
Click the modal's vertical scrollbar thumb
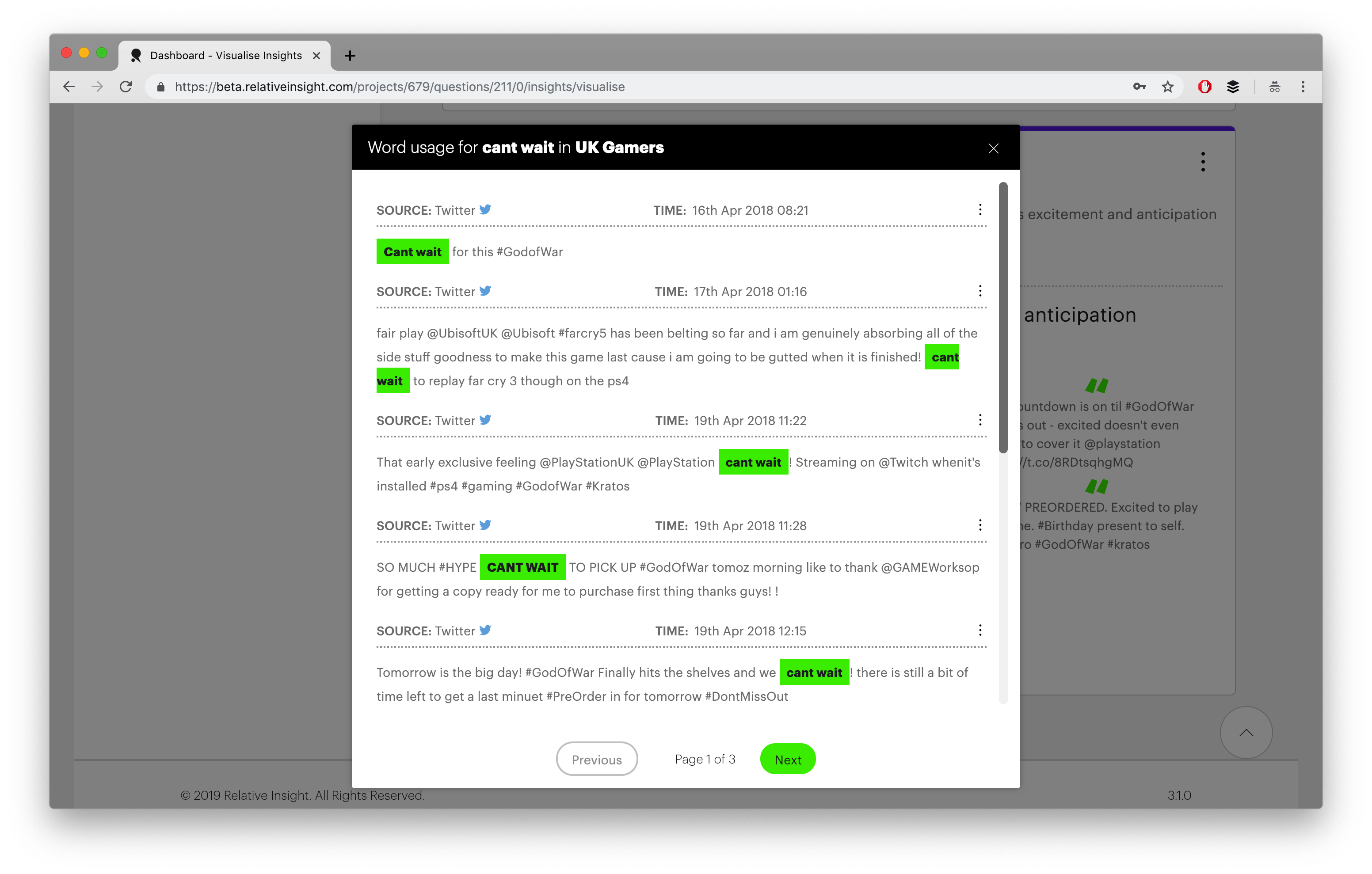[x=1003, y=317]
